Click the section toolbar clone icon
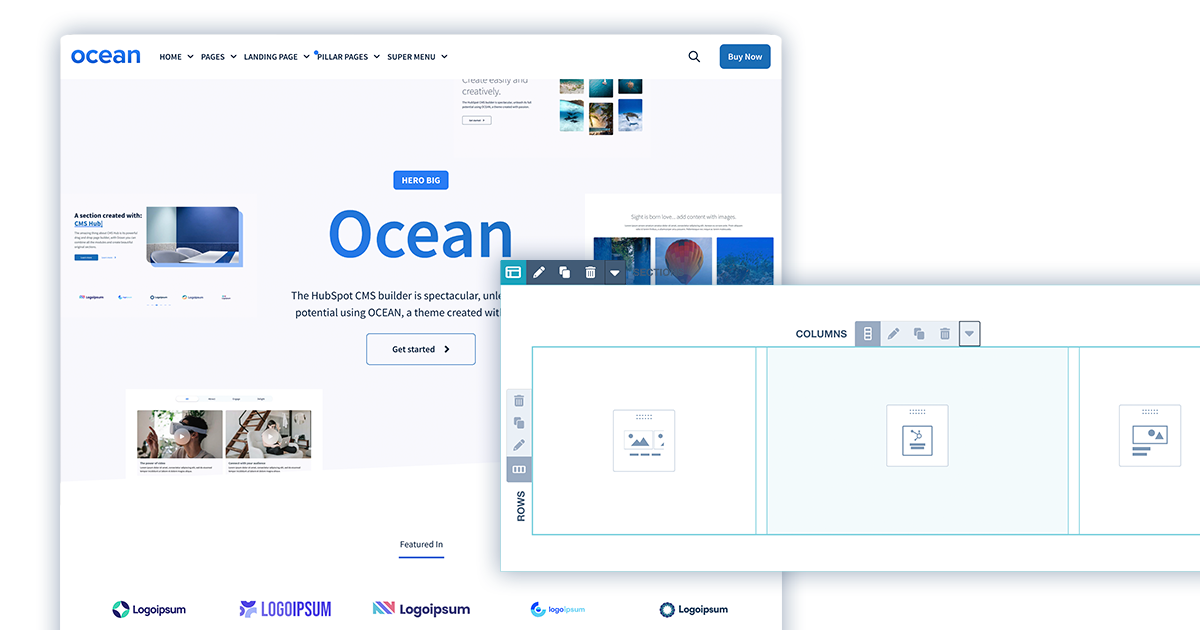The width and height of the screenshot is (1200, 630). [x=565, y=272]
